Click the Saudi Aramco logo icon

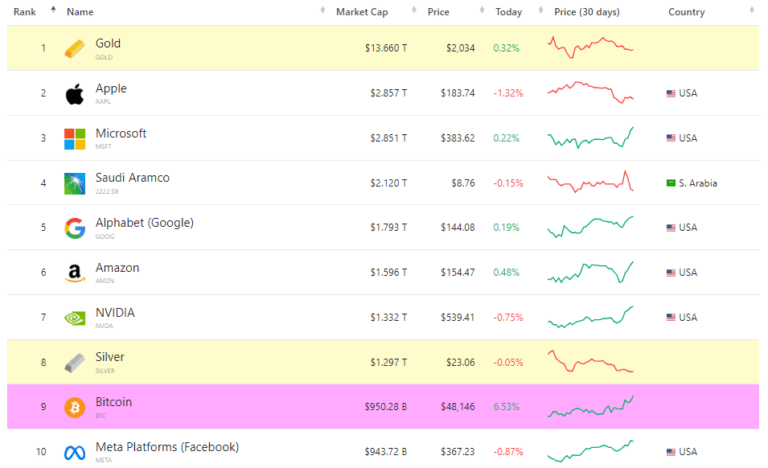pos(74,183)
